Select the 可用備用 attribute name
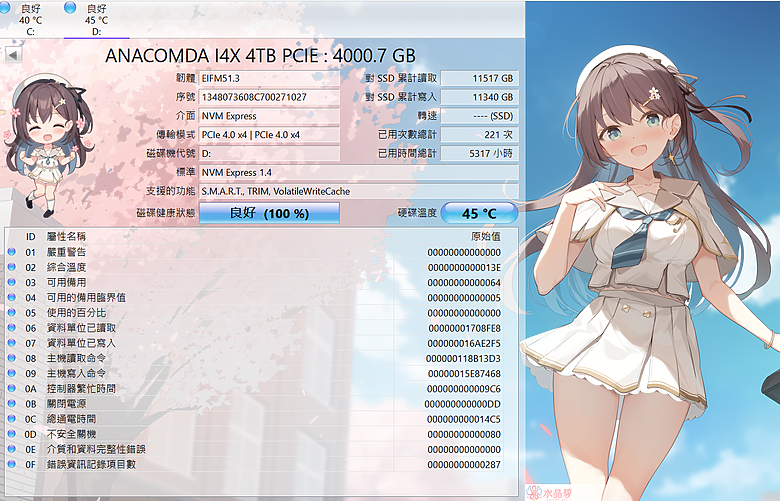This screenshot has width=780, height=501. (x=66, y=283)
